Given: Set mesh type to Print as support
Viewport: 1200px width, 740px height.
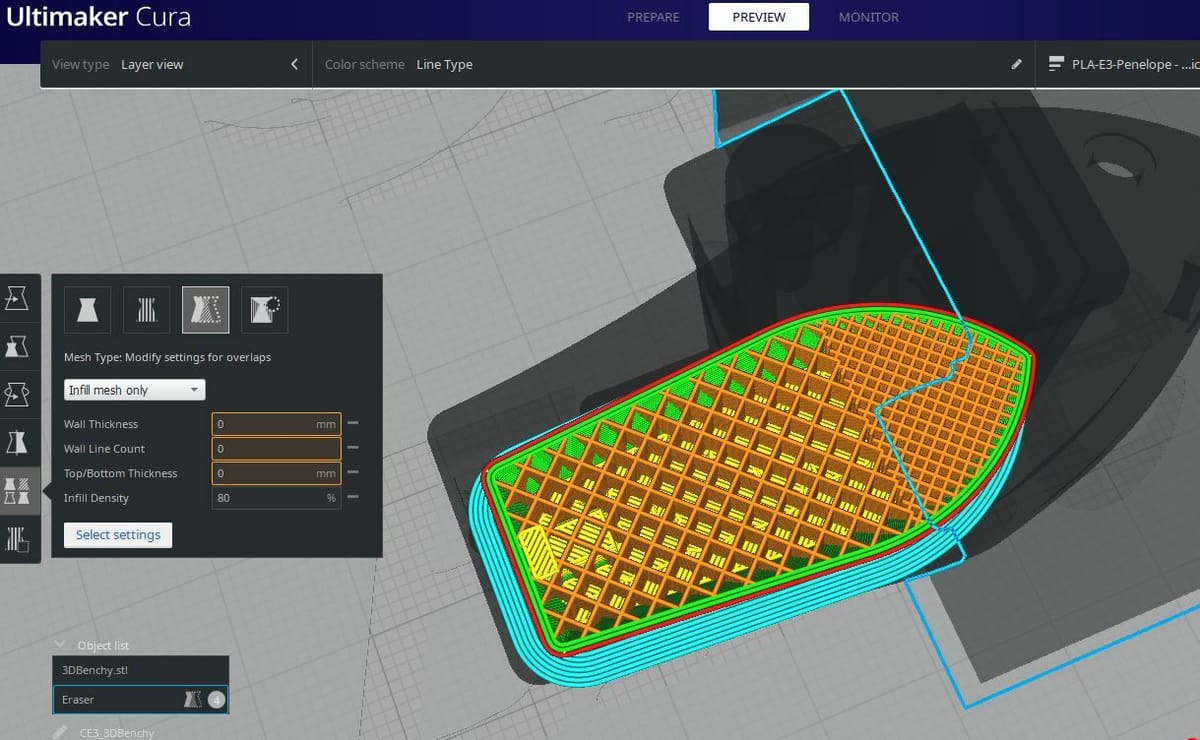Looking at the screenshot, I should tap(147, 311).
